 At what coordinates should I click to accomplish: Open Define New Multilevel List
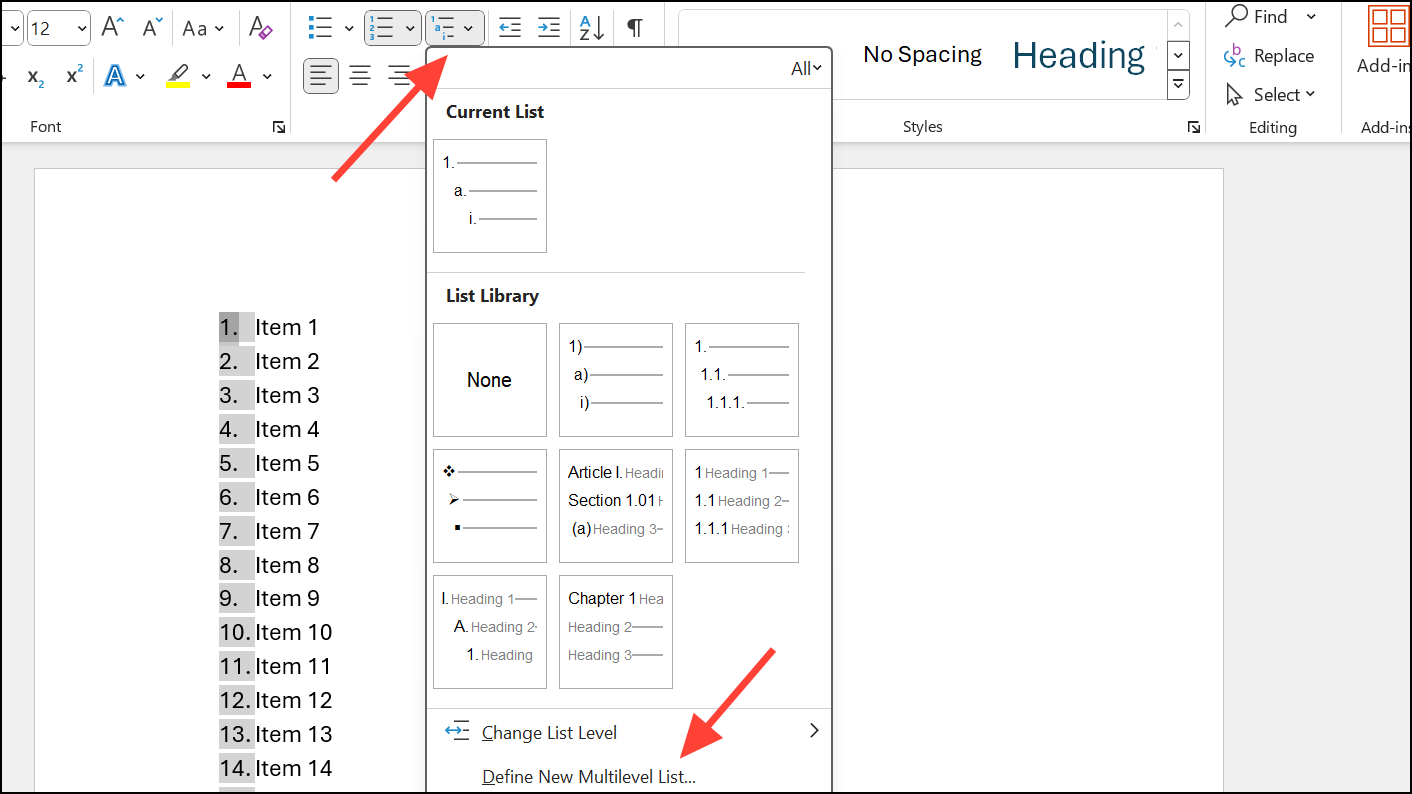[588, 777]
